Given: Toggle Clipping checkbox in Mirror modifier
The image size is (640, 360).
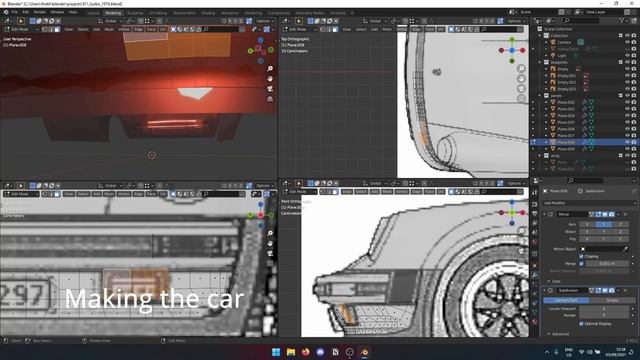Looking at the screenshot, I should point(581,256).
